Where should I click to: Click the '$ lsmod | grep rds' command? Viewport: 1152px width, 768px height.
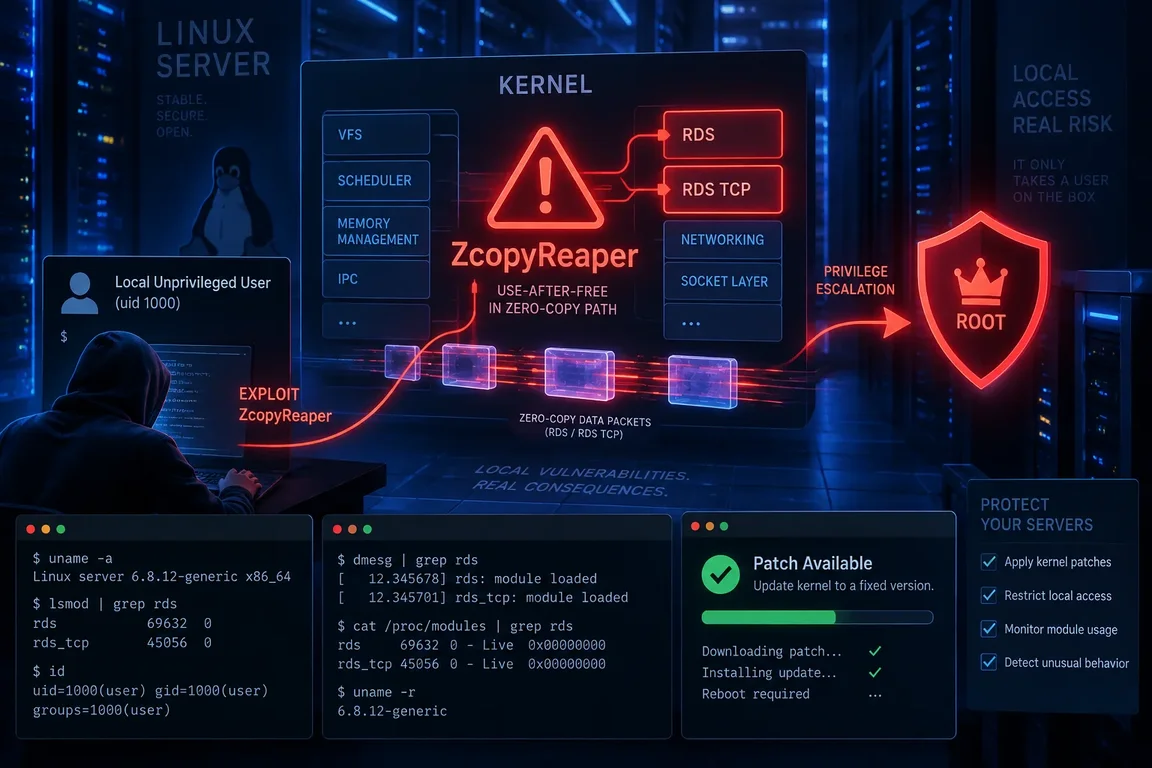105,604
